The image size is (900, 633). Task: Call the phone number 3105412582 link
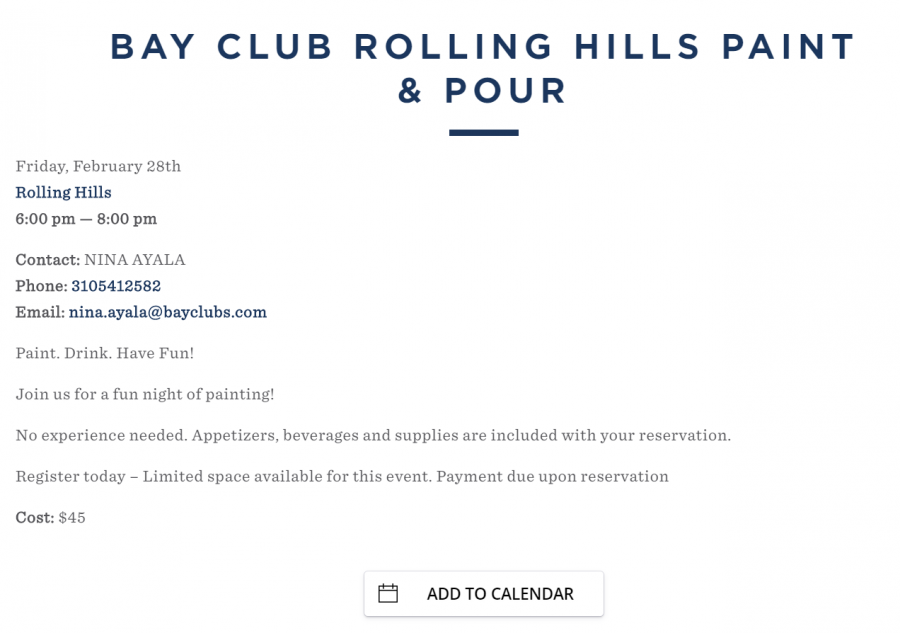[x=116, y=286]
